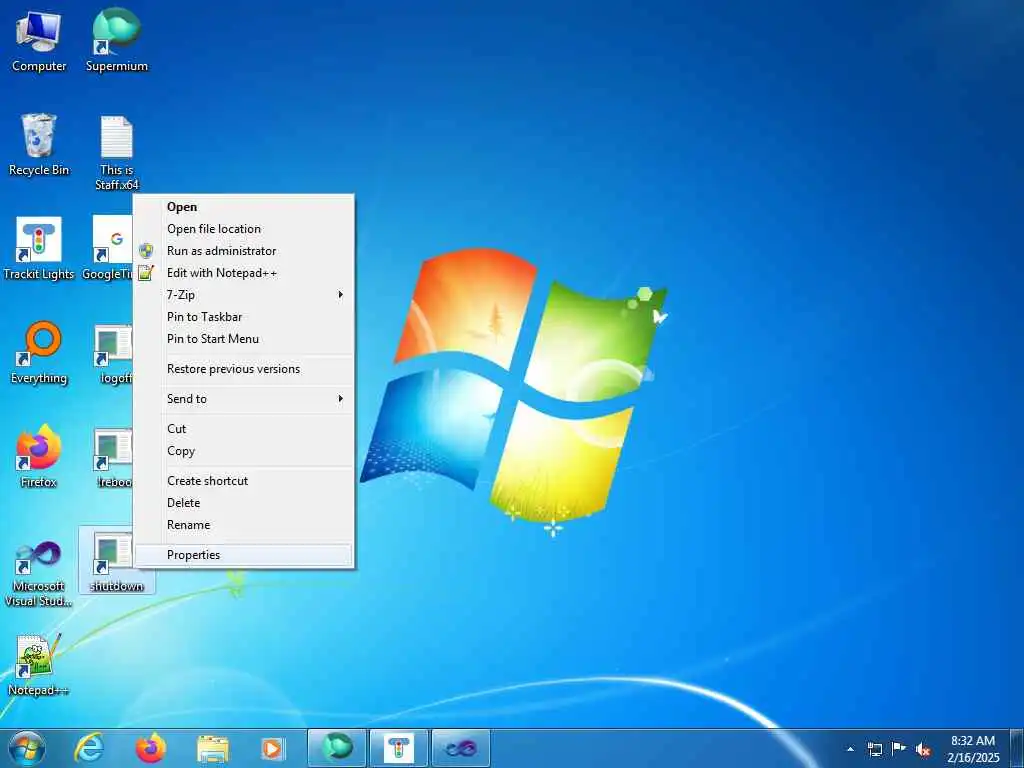Switch to Supermium in the taskbar

[337, 748]
